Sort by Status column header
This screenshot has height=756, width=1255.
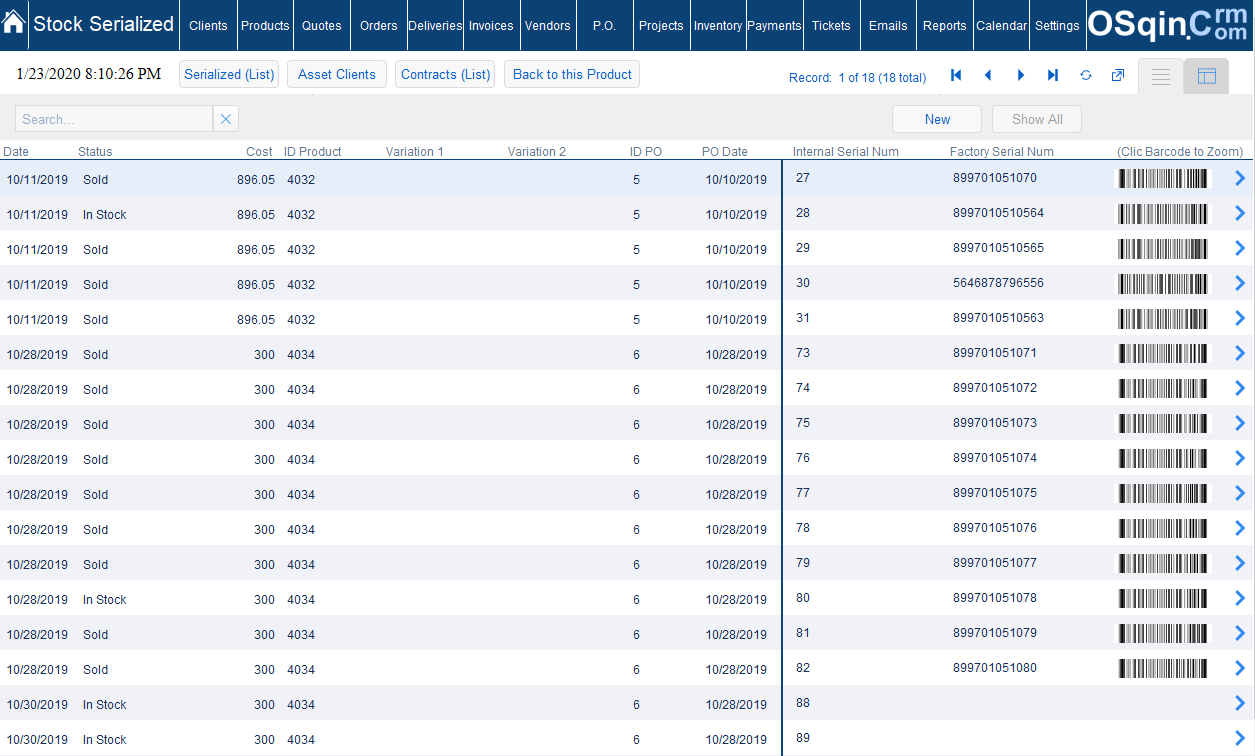95,152
